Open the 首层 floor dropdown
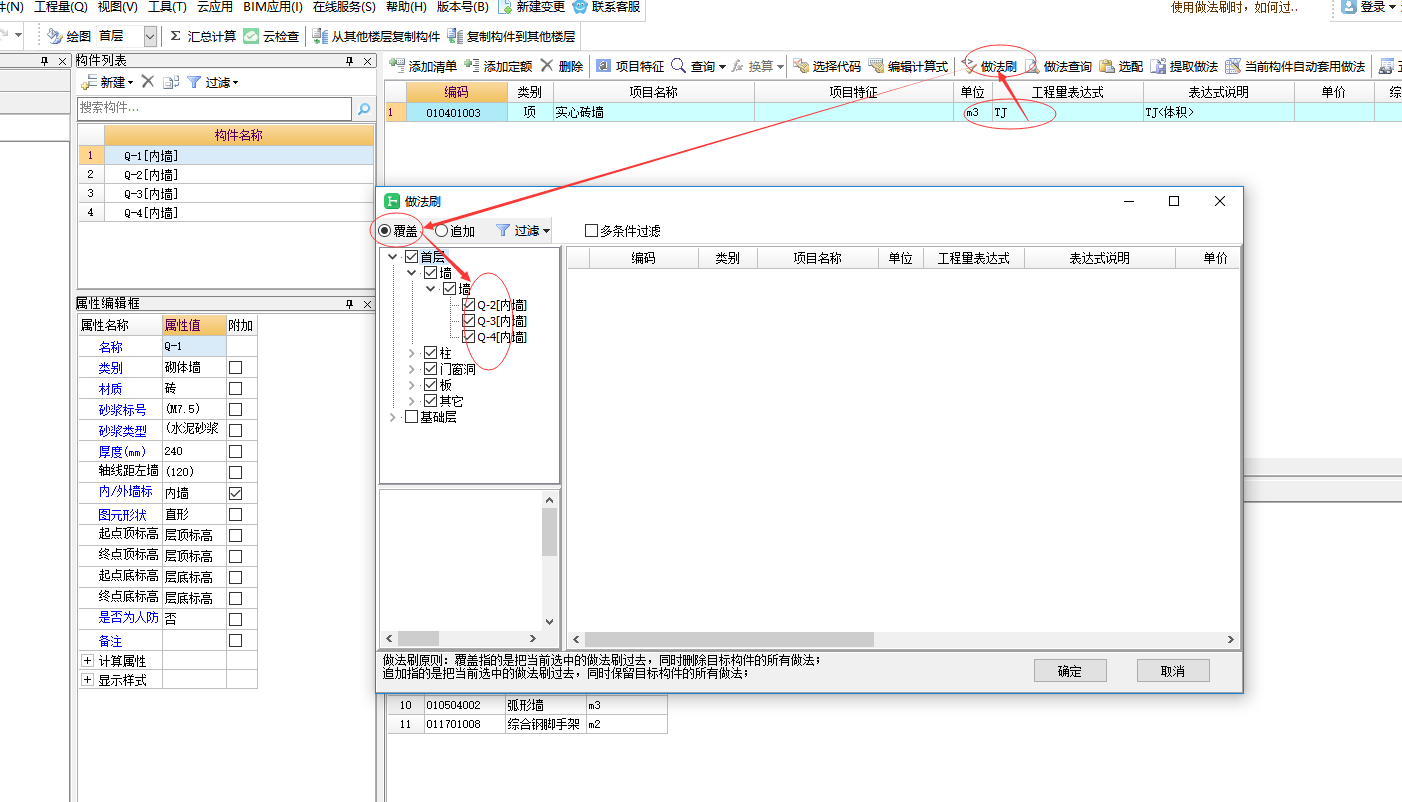 point(150,36)
